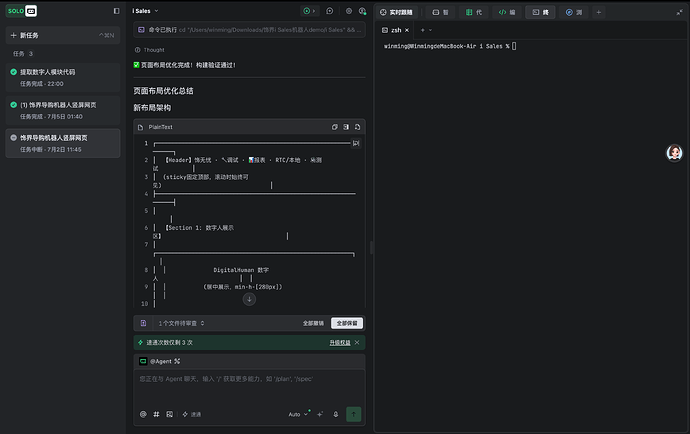Click the microphone voice input icon
This screenshot has width=690, height=434.
tap(336, 414)
